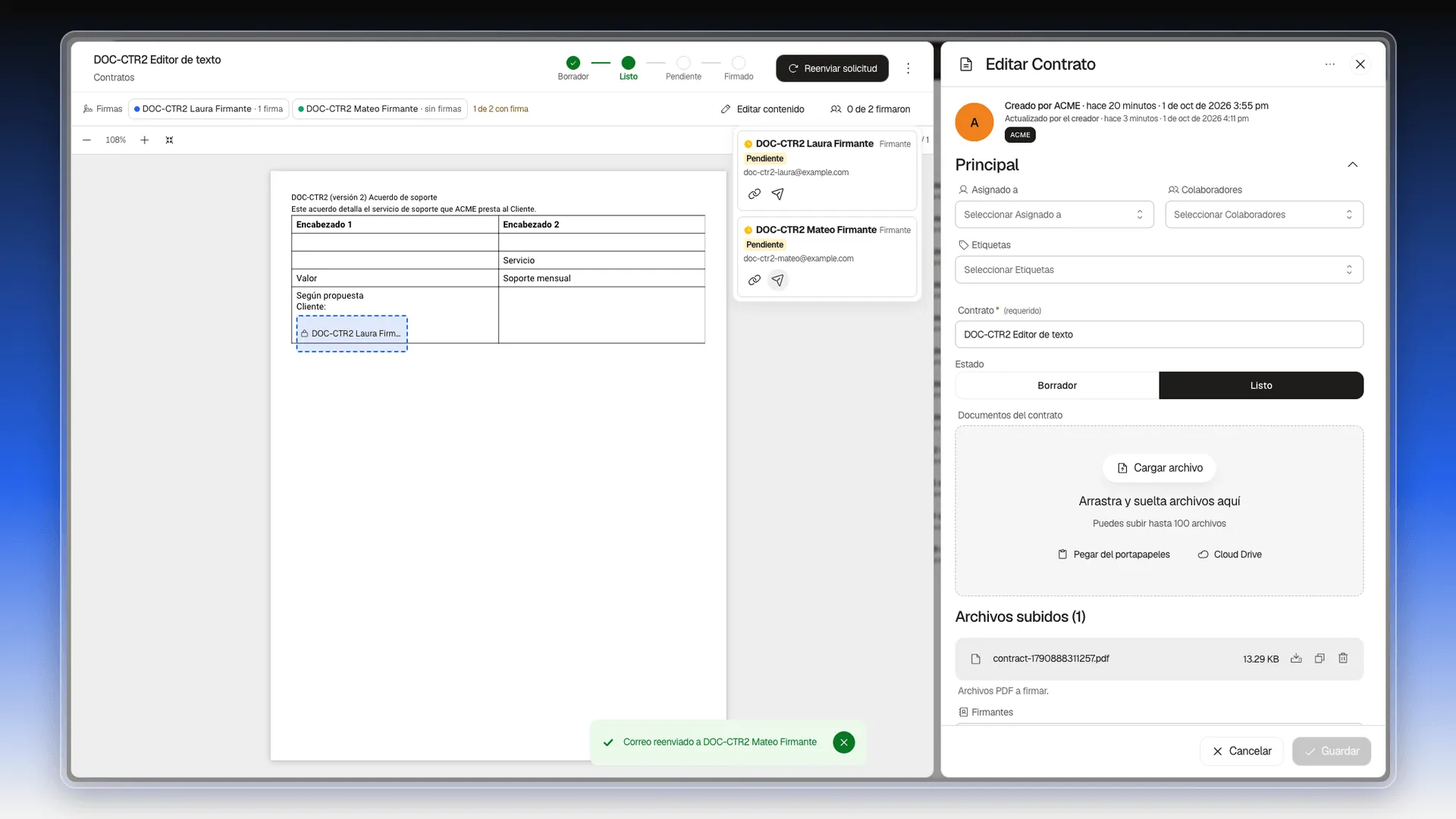Resend email to Mateo Firmante
The height and width of the screenshot is (819, 1456).
(x=777, y=281)
